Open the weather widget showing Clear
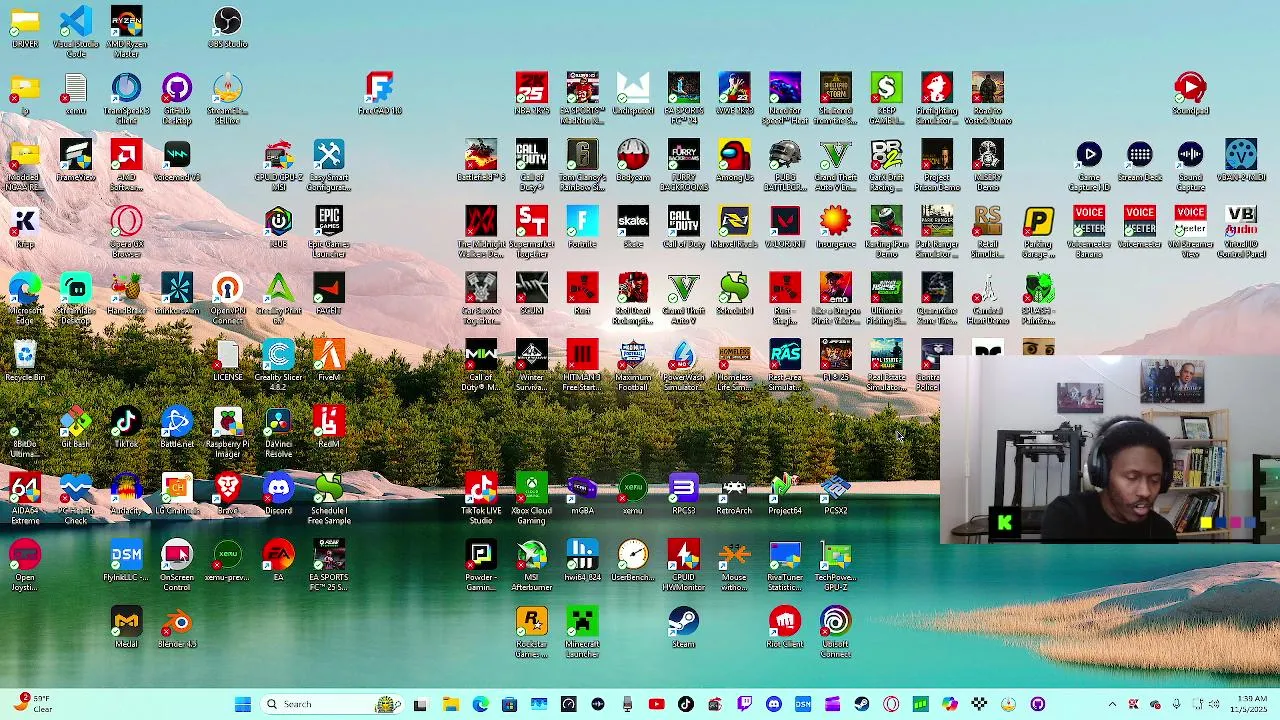Image resolution: width=1280 pixels, height=720 pixels. pyautogui.click(x=32, y=704)
